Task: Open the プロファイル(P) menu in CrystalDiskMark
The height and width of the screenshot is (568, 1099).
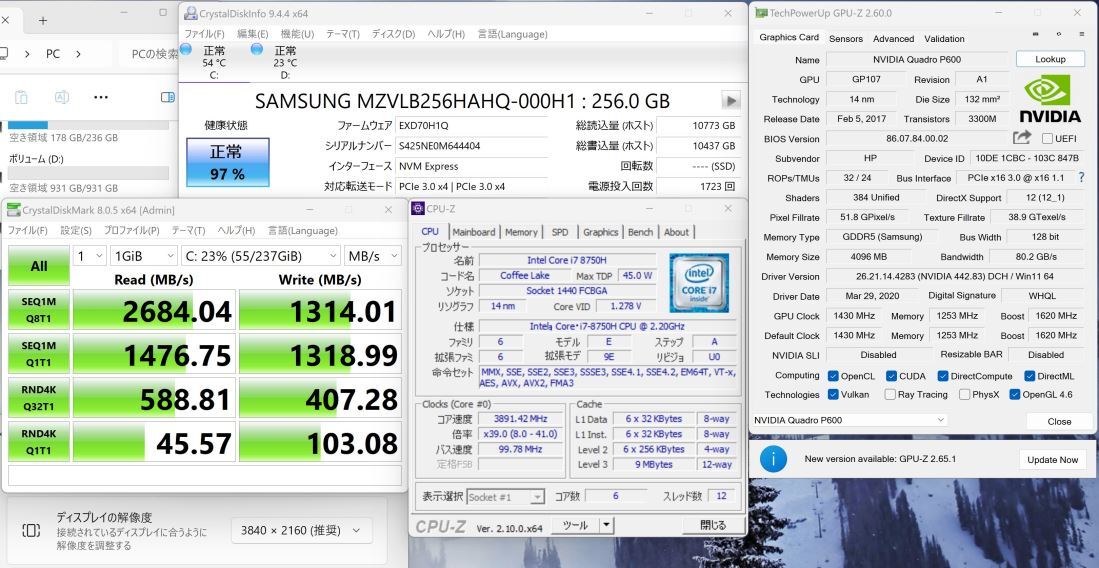Action: 131,231
